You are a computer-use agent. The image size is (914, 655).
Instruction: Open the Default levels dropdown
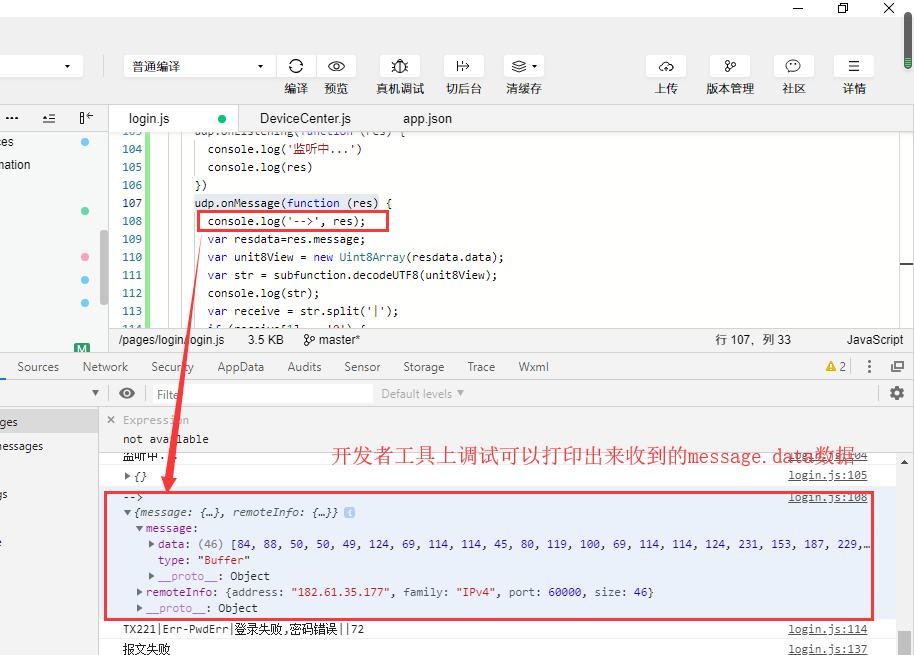click(x=422, y=394)
